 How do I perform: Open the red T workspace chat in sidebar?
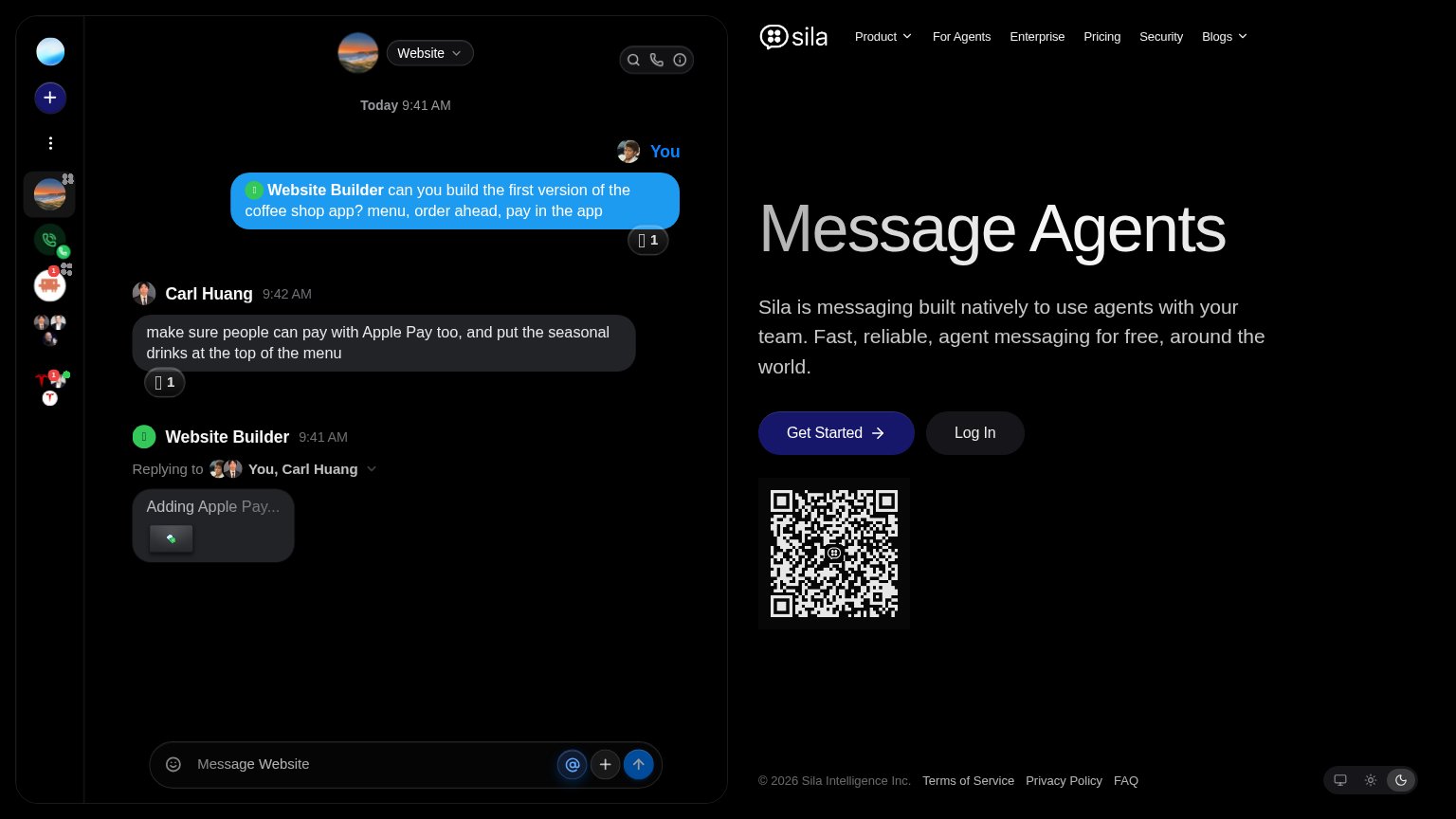[51, 387]
